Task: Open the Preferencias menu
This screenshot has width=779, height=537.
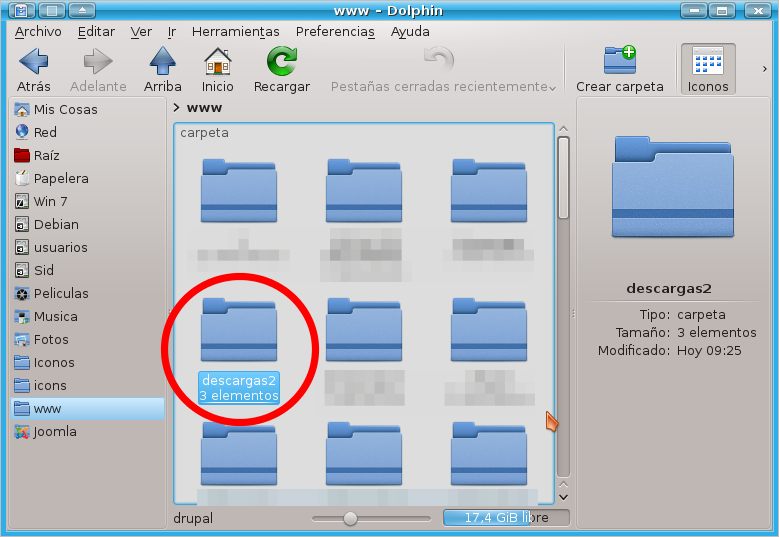Action: (x=335, y=32)
